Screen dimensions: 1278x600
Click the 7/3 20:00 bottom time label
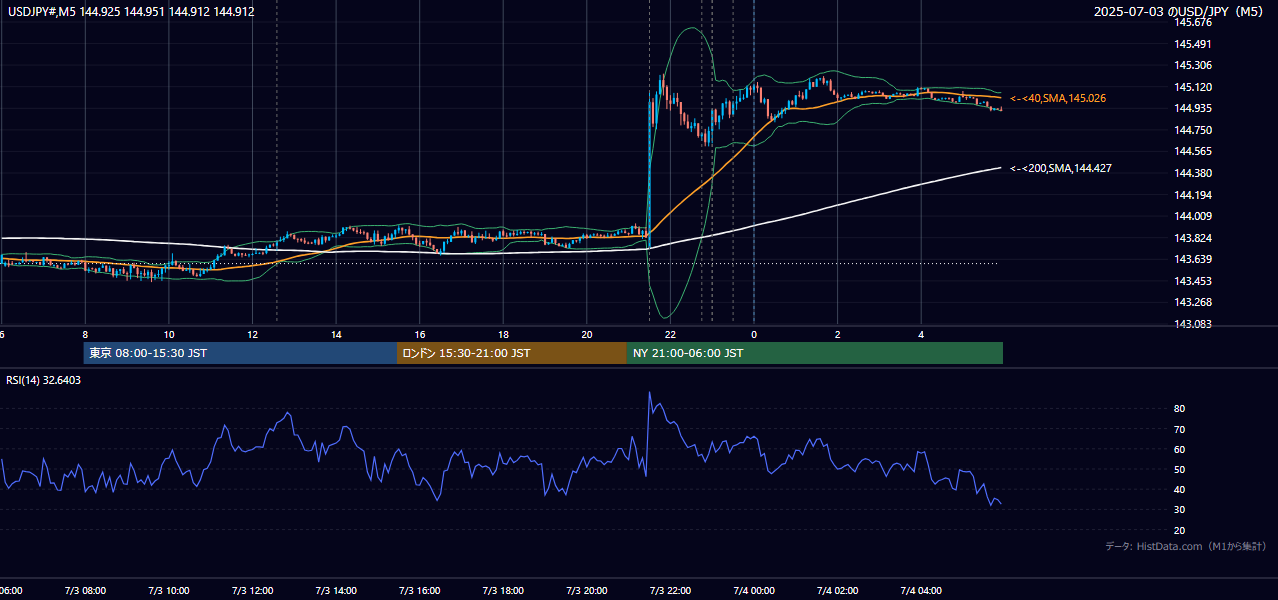[x=587, y=591]
